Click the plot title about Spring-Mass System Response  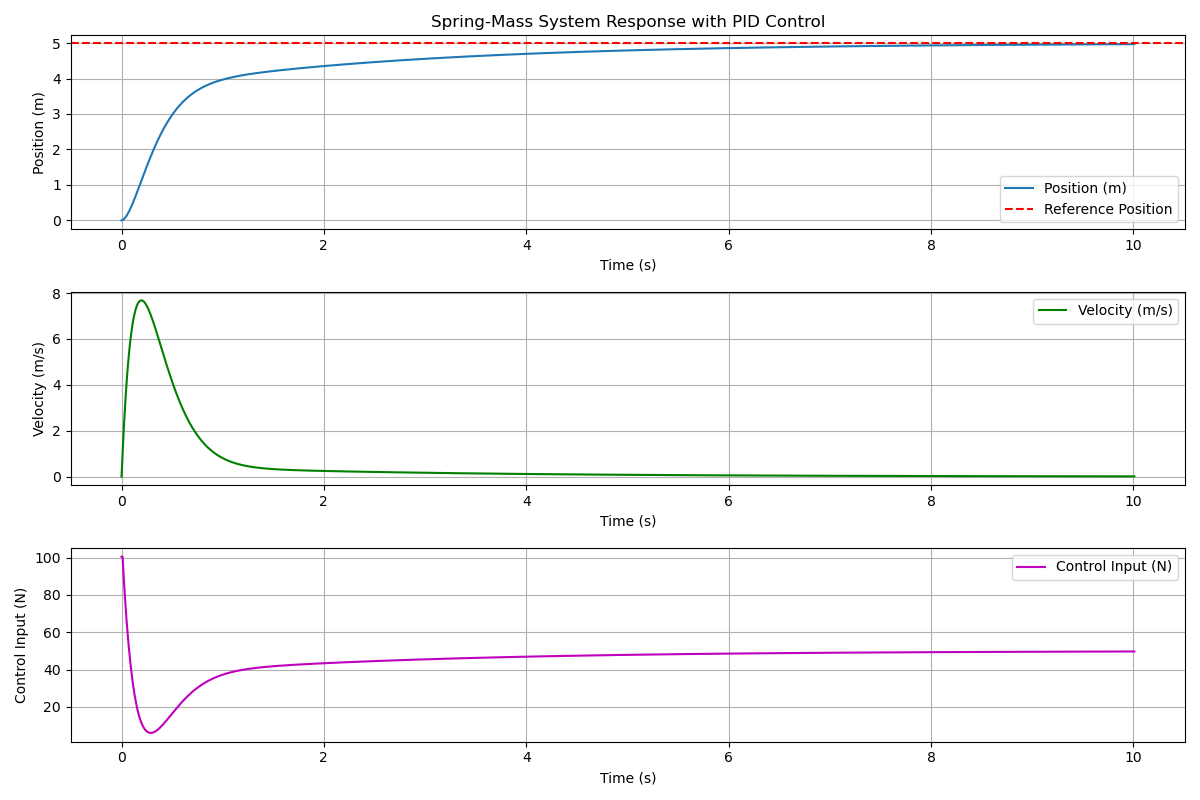click(627, 22)
